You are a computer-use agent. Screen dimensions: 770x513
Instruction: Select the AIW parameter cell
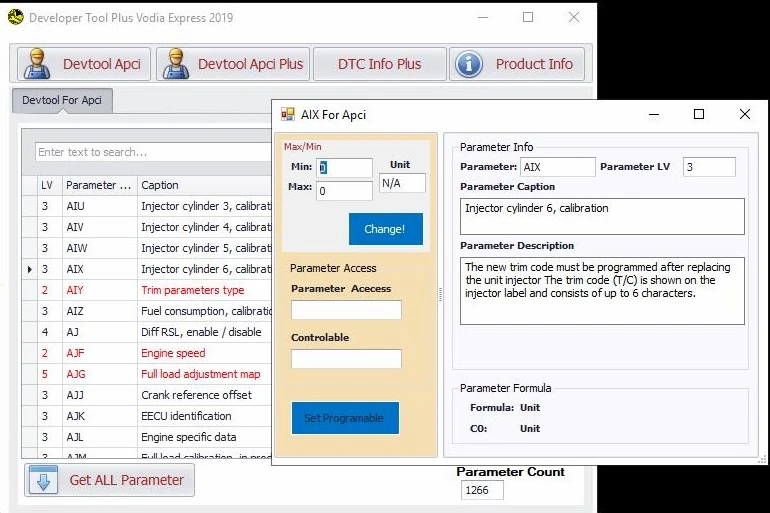[100, 248]
